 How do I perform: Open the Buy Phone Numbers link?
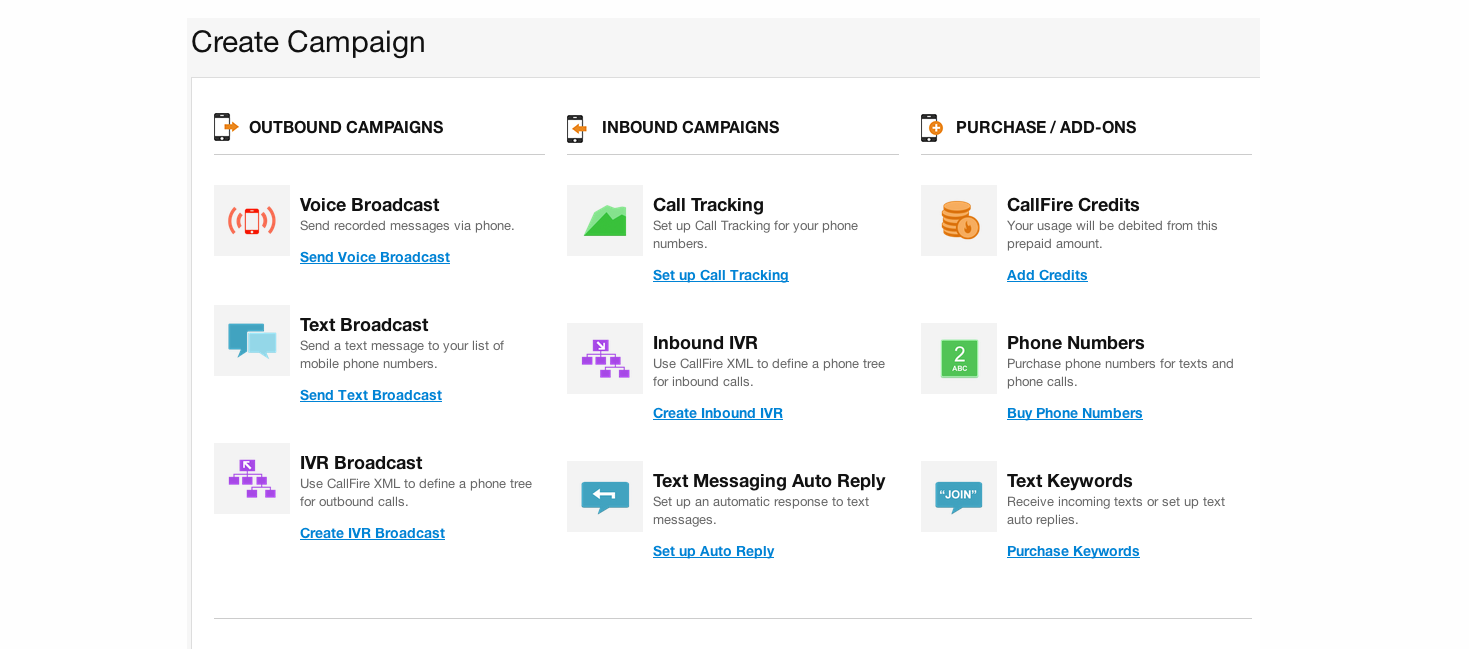point(1074,413)
